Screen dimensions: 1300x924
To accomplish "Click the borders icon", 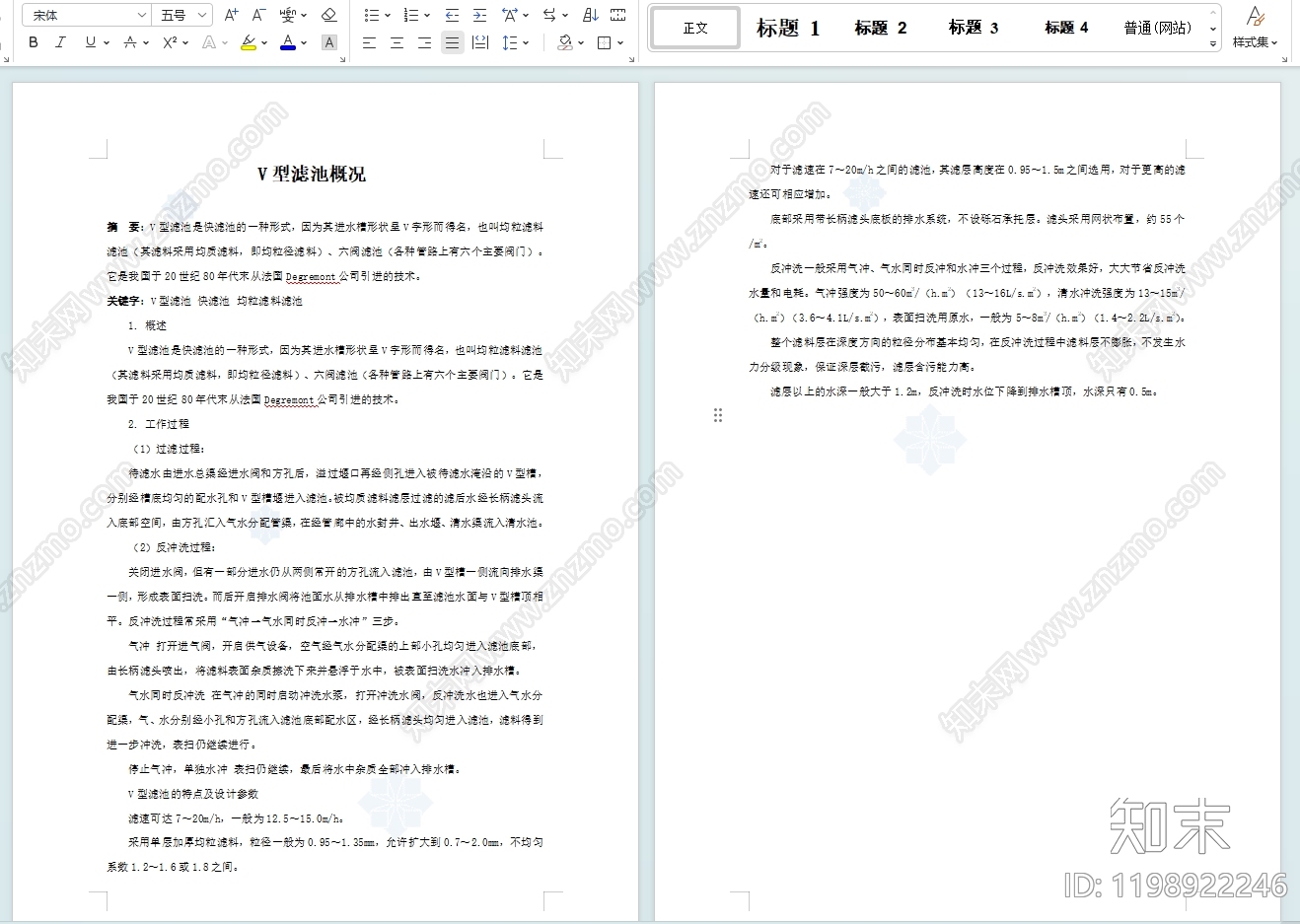I will click(x=605, y=42).
